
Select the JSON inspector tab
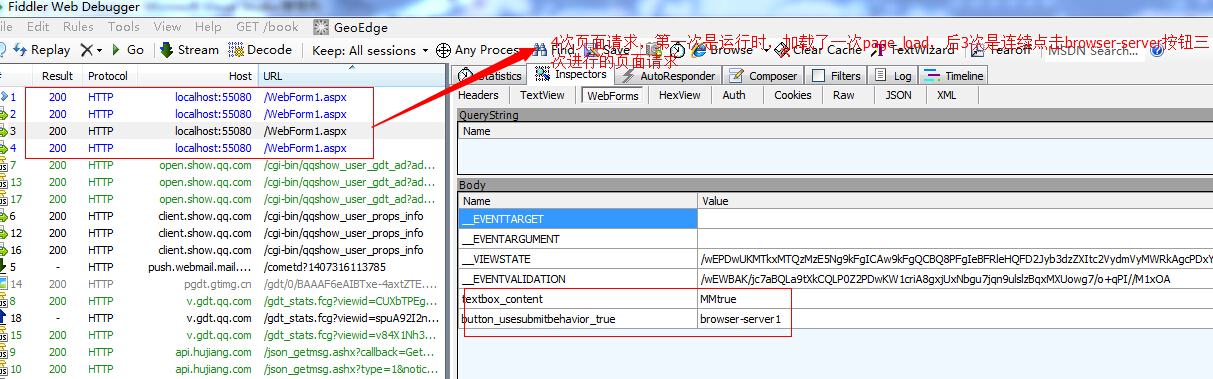point(899,95)
